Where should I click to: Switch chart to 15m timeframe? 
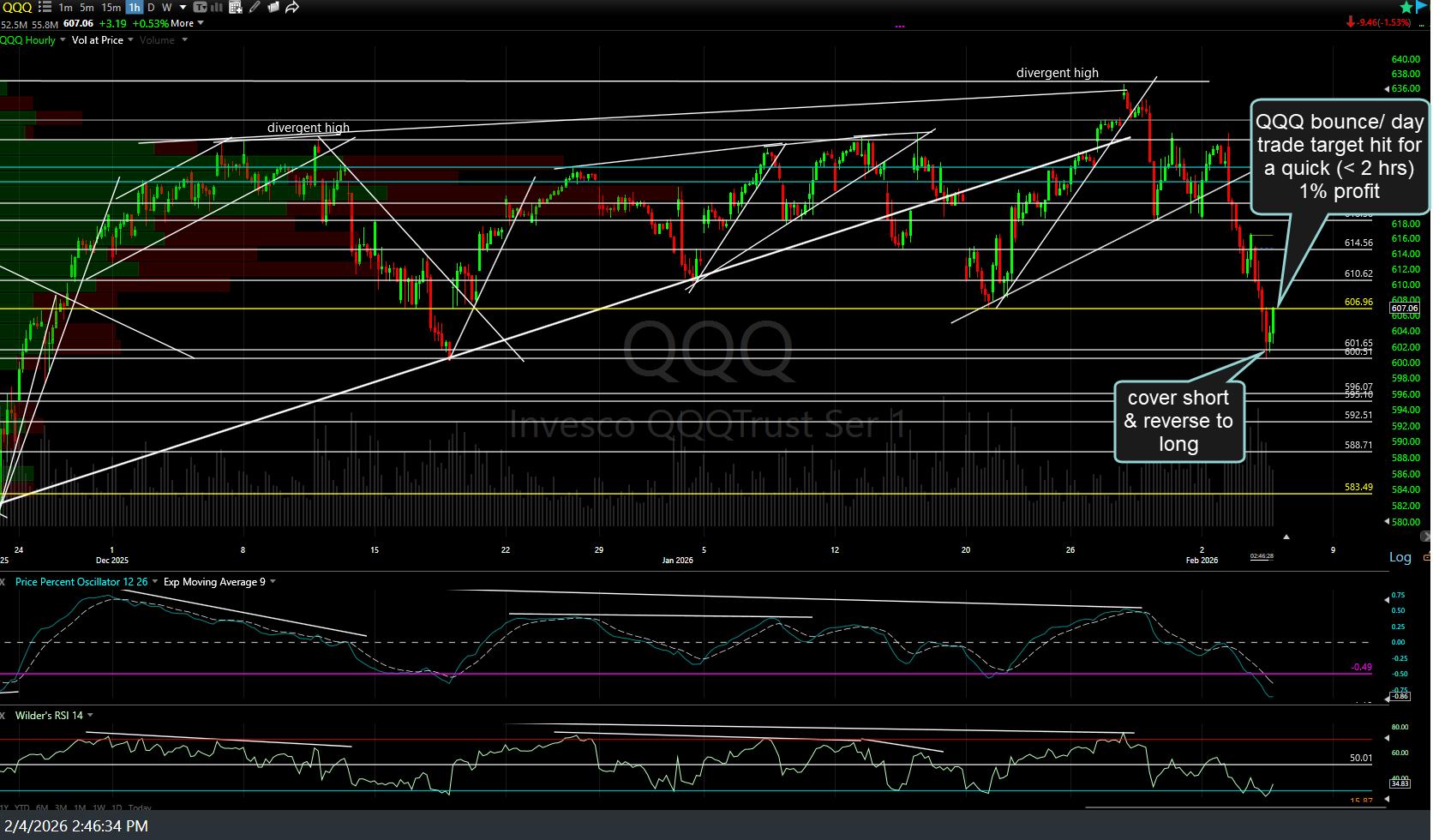[111, 8]
